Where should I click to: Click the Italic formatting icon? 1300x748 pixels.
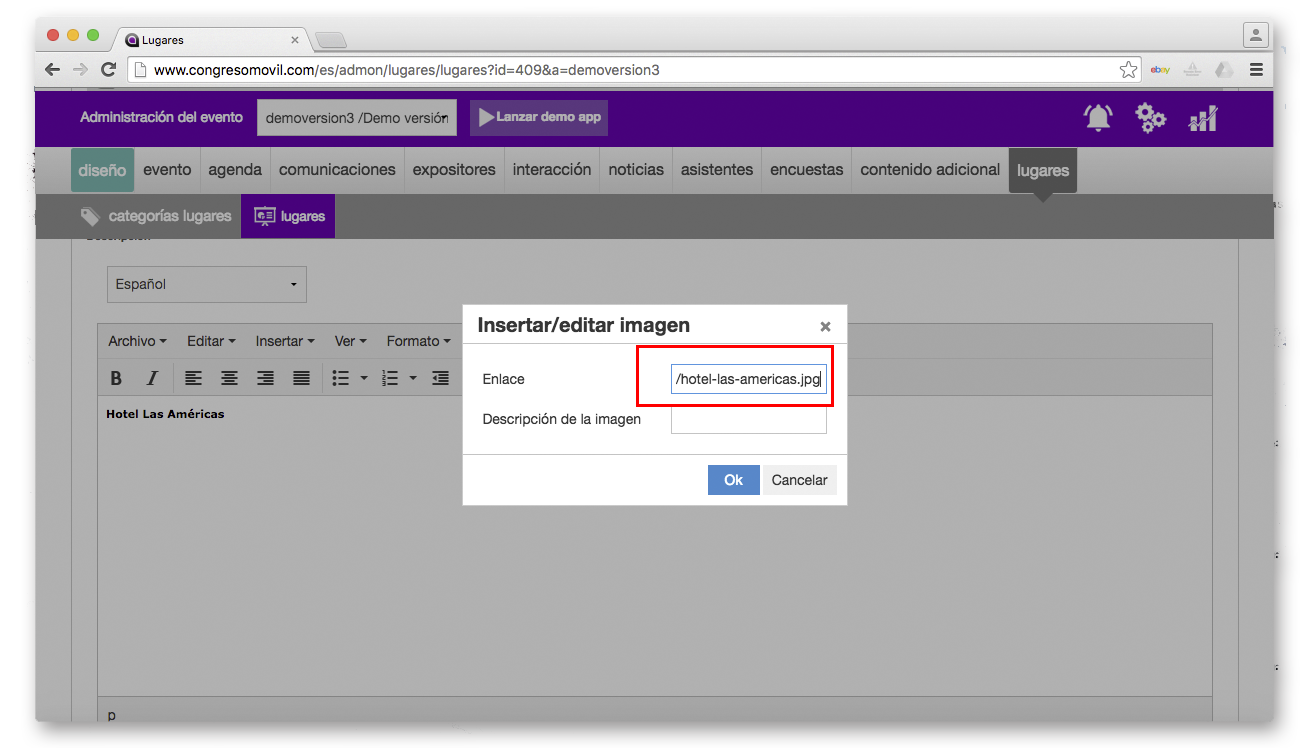point(152,378)
